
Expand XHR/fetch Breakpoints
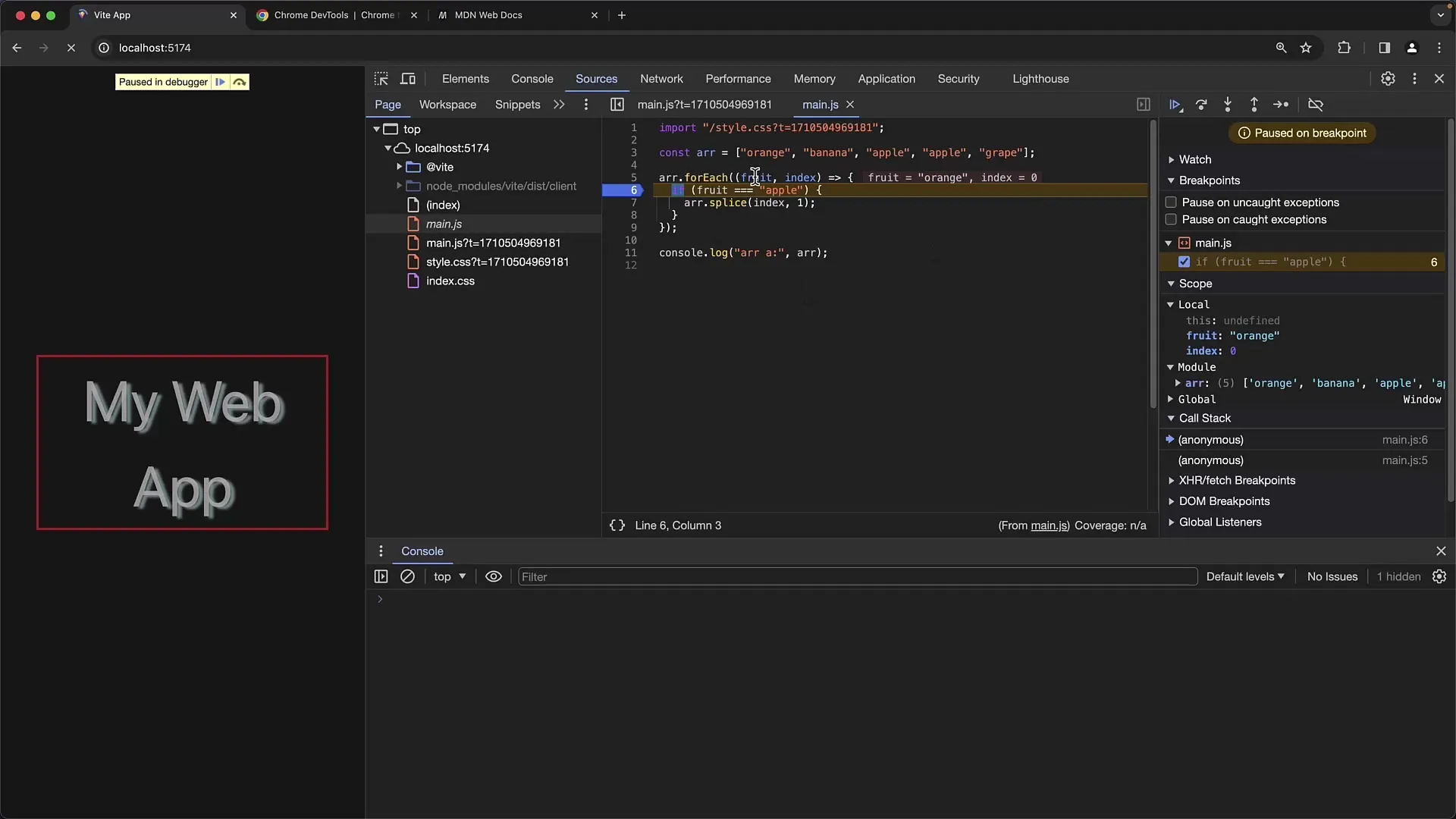pos(1236,481)
